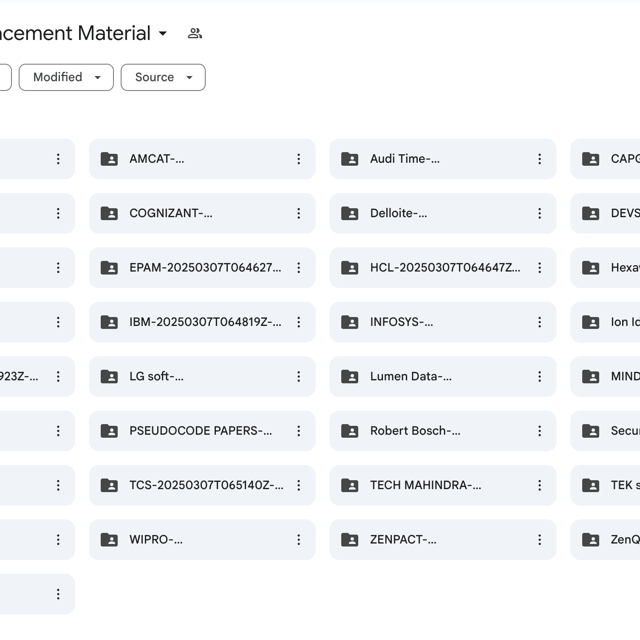
Task: Select the Audi Time shared folder icon
Action: coord(350,159)
